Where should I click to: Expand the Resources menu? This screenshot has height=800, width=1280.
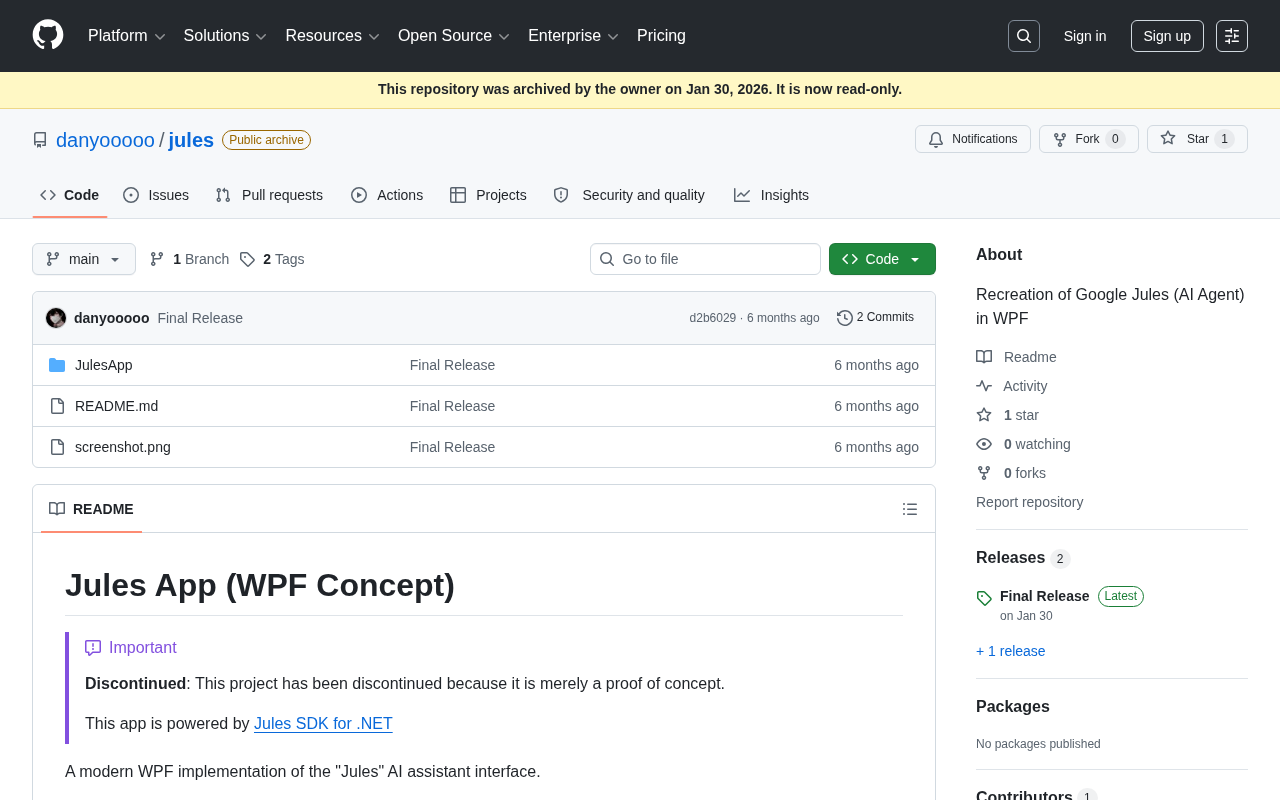coord(333,36)
